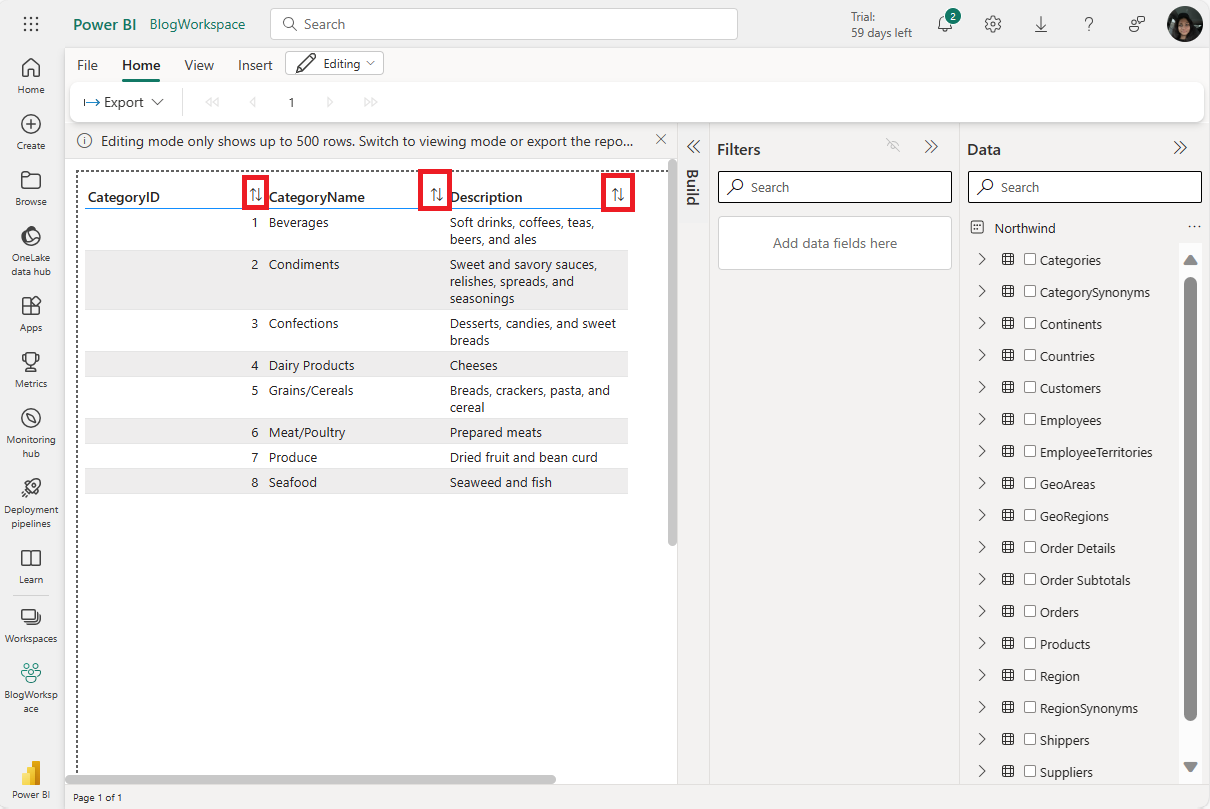The image size is (1210, 809).
Task: Open Northwind dataset more options
Action: click(1193, 227)
